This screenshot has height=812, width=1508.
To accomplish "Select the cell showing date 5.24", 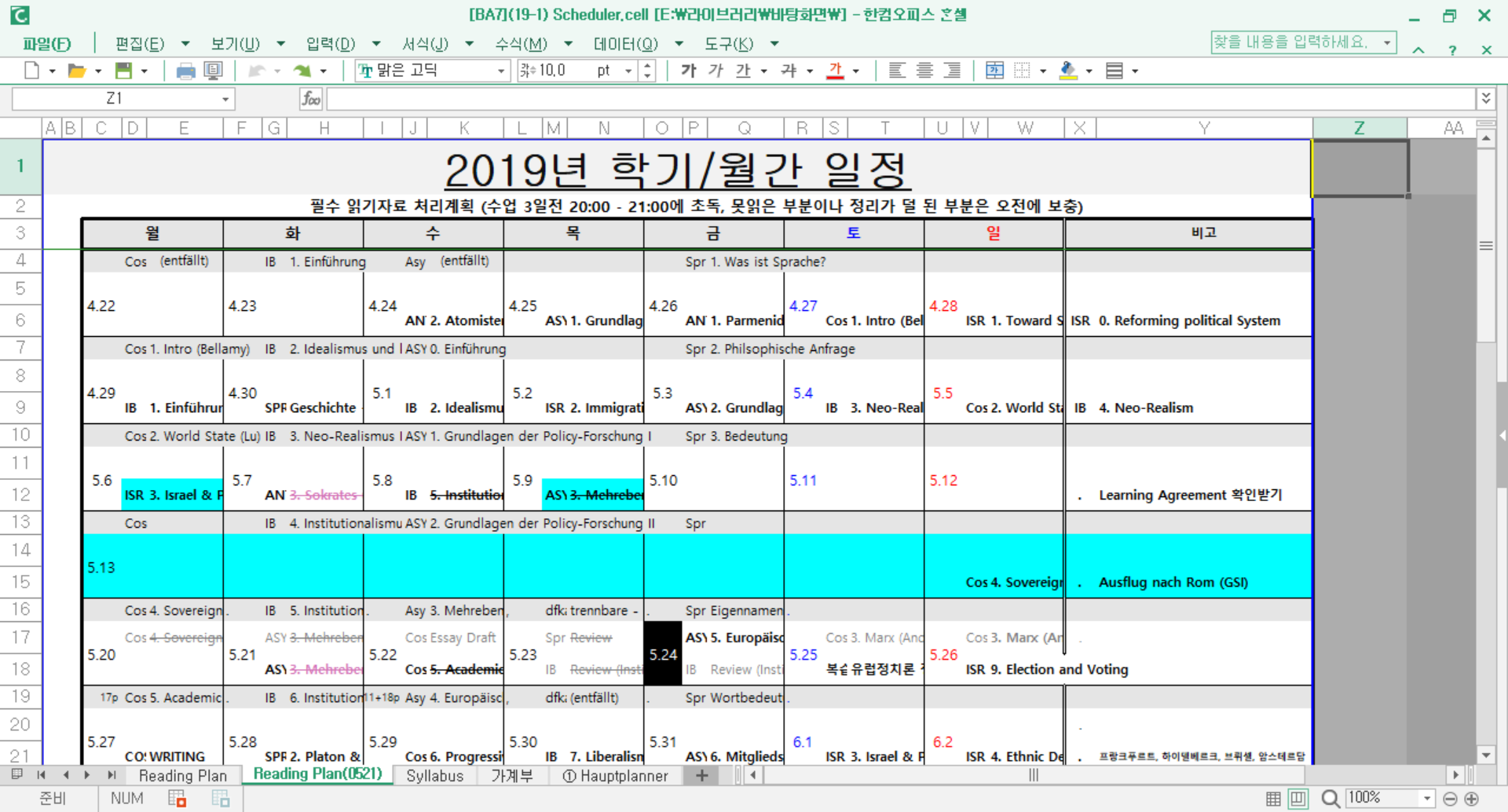I will pyautogui.click(x=663, y=654).
